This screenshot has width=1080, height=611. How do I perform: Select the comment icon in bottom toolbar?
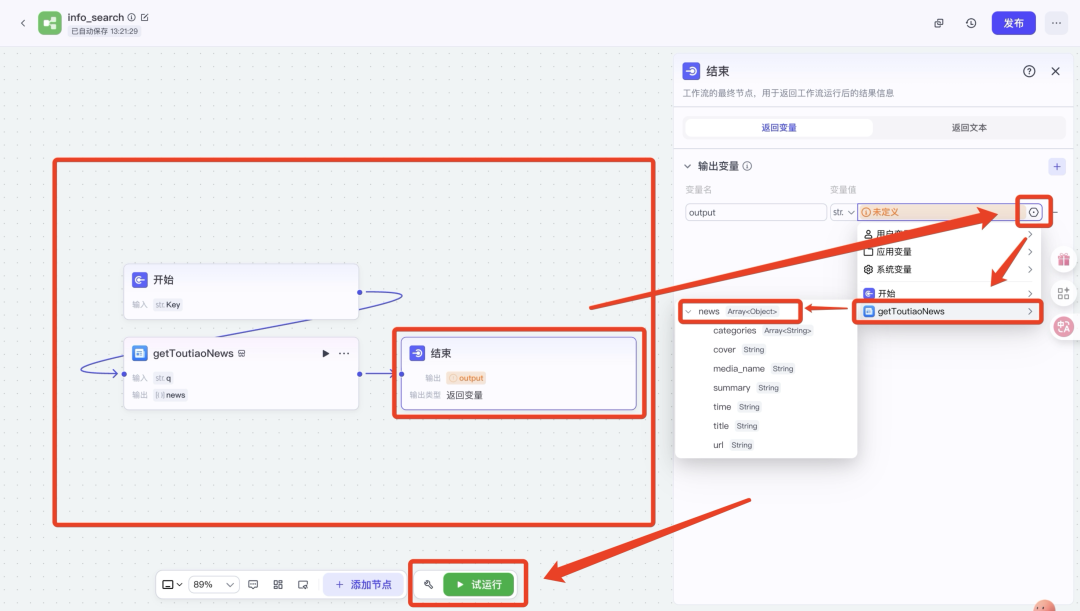click(254, 584)
